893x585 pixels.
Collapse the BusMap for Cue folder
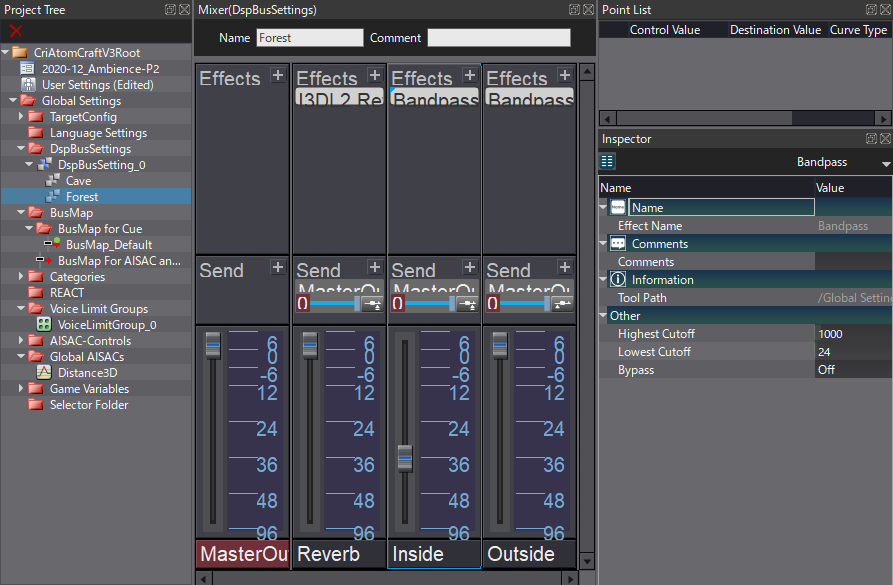(29, 228)
